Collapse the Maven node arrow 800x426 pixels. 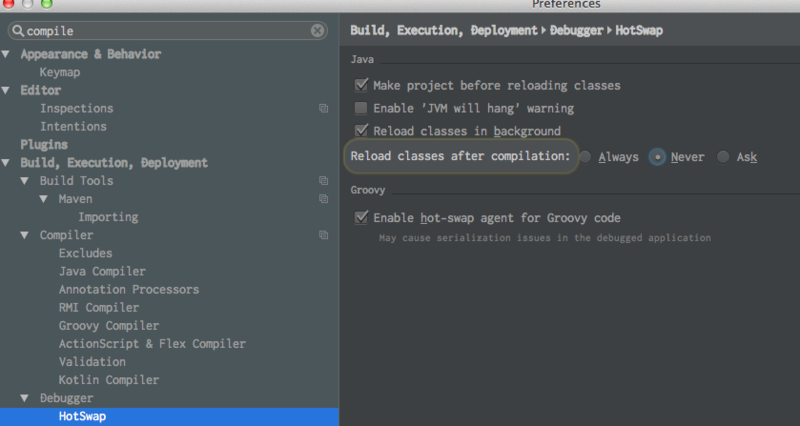43,198
